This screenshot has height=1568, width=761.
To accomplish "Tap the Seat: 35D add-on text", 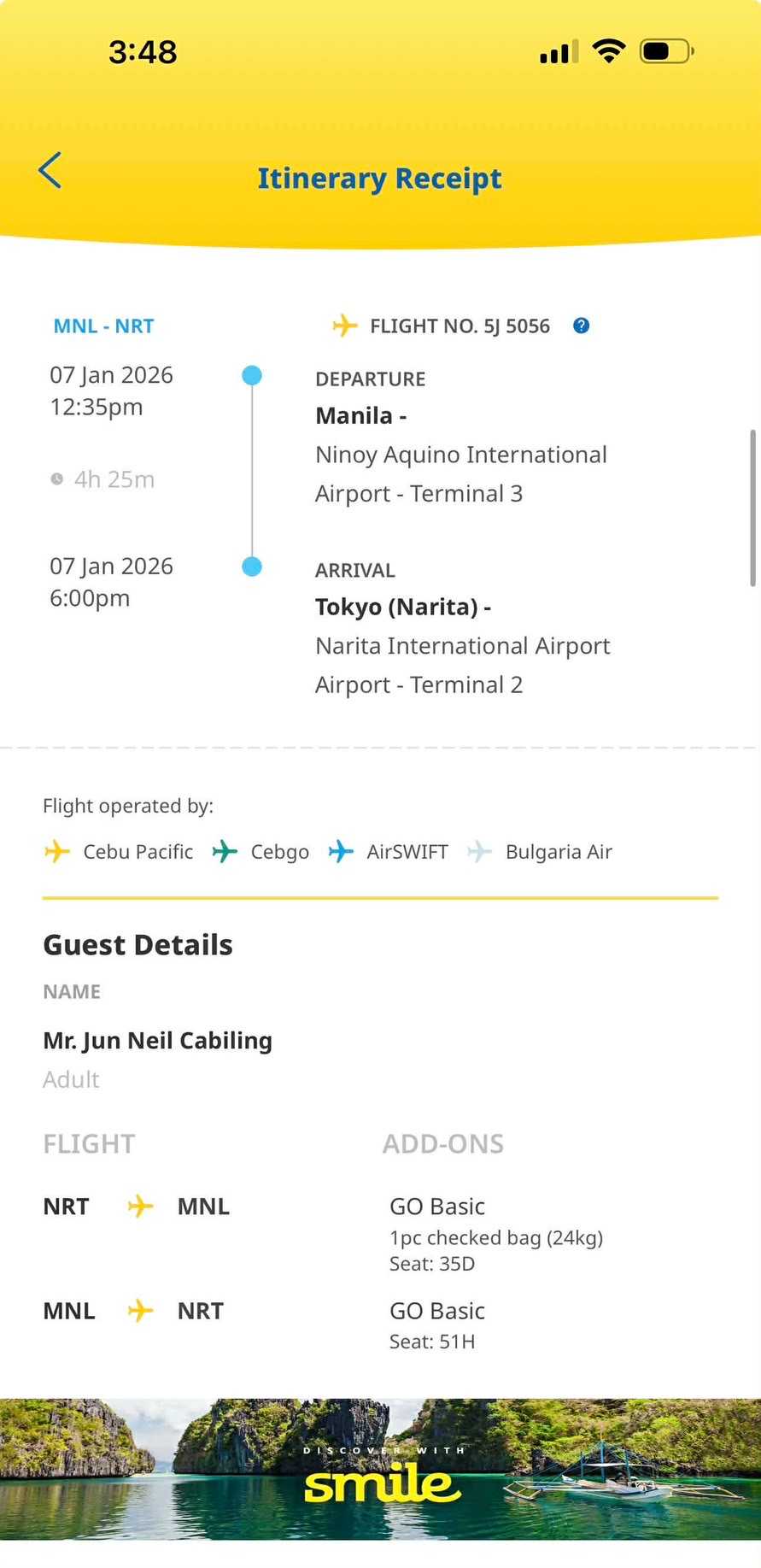I will [x=432, y=1264].
